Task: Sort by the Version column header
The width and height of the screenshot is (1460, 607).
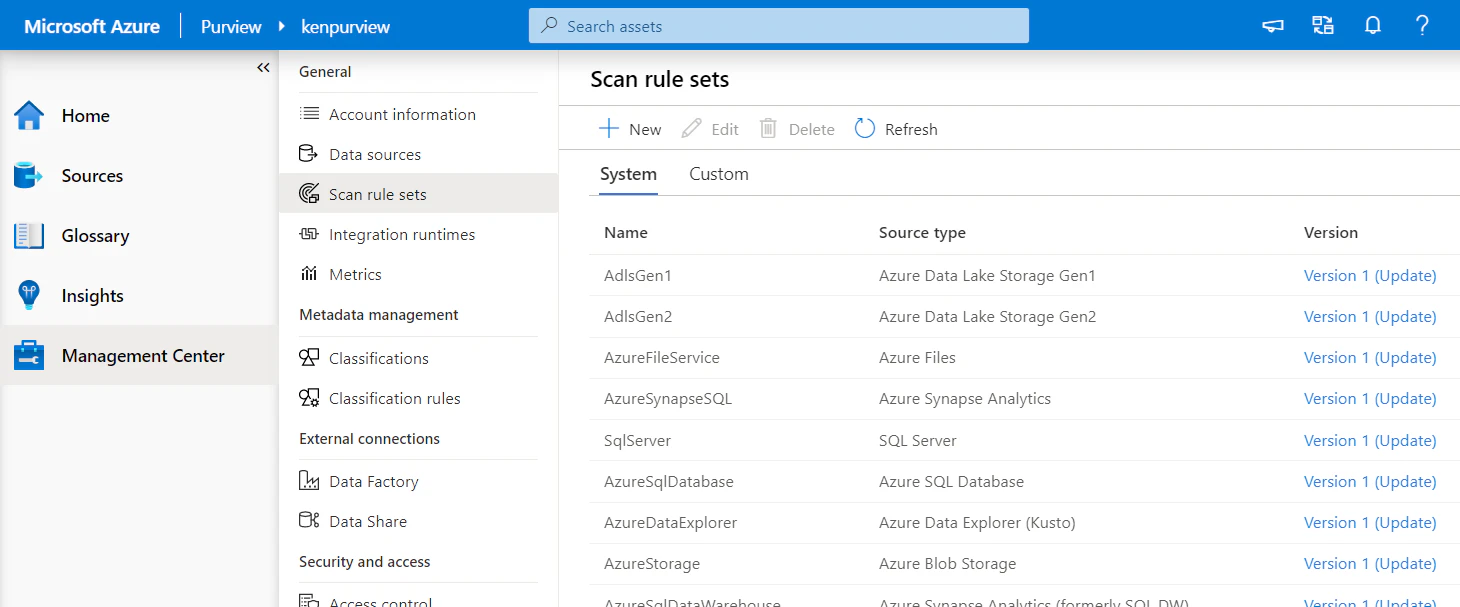Action: pos(1331,232)
